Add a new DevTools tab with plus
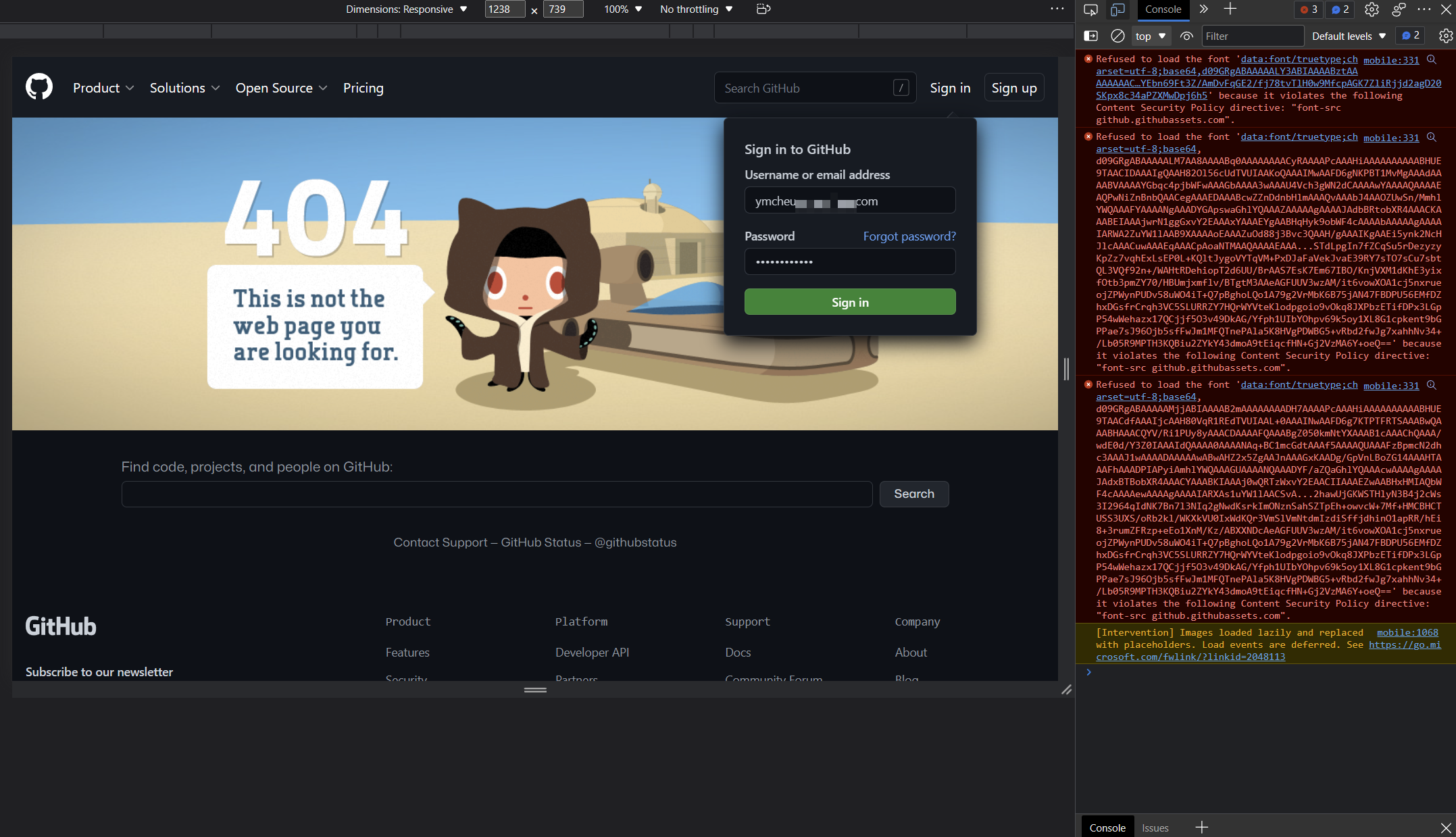The image size is (1456, 837). tap(1230, 9)
